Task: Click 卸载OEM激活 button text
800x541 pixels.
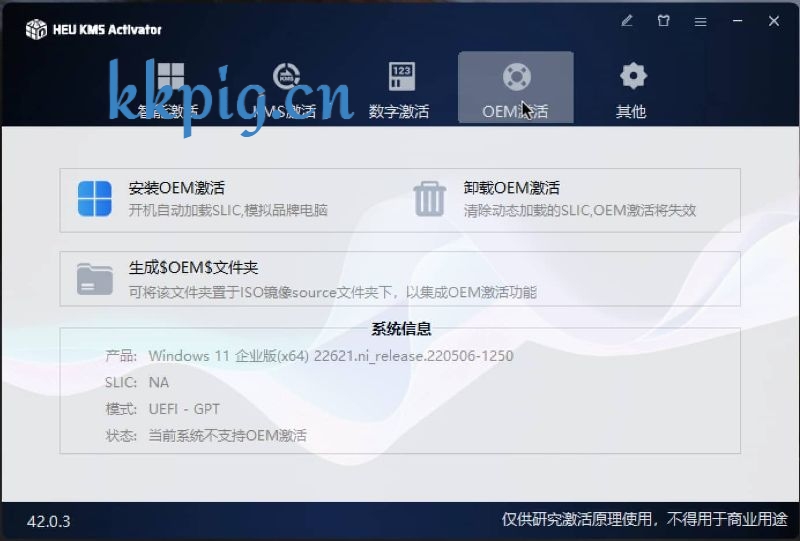Action: (512, 188)
